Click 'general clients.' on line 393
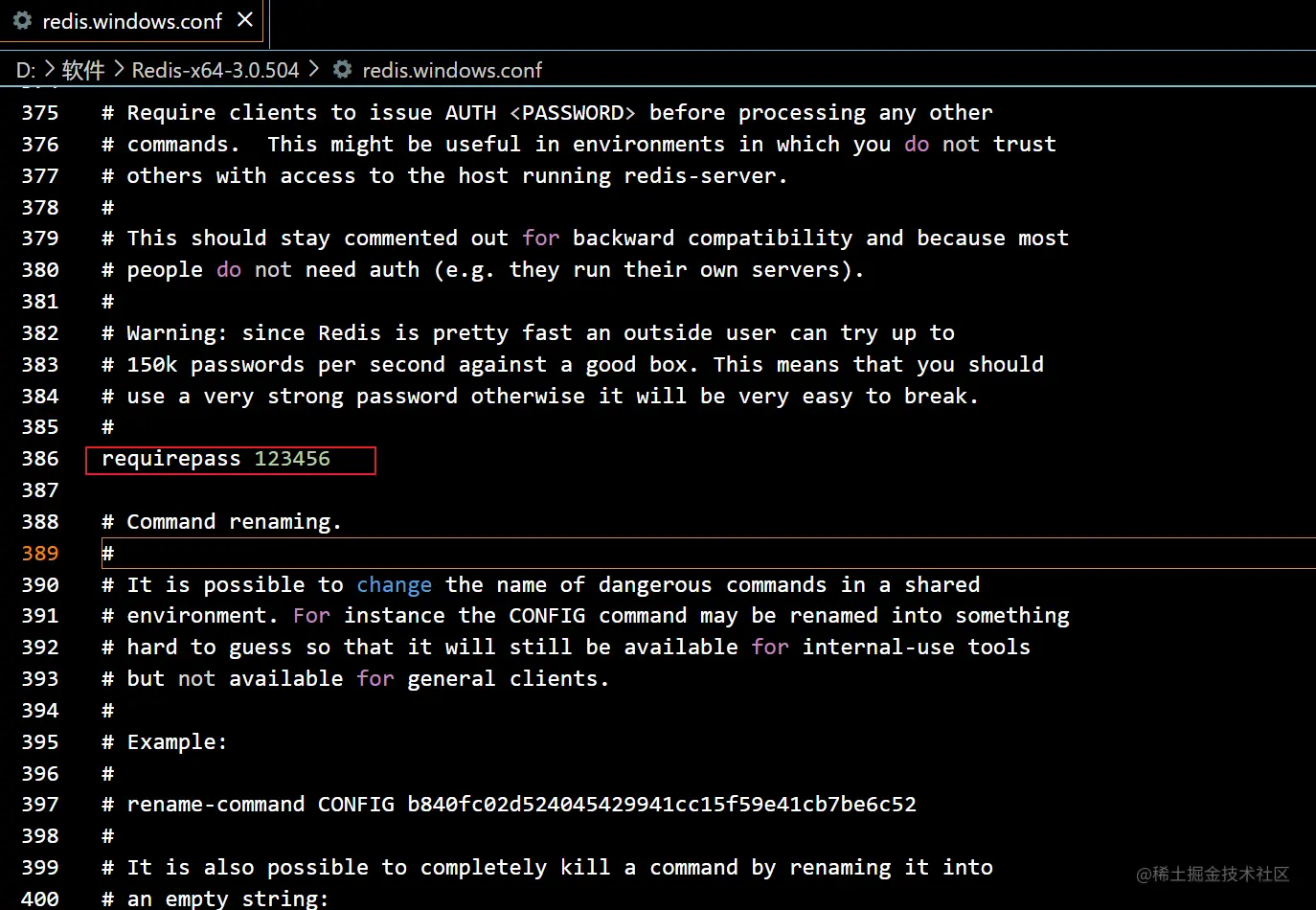 pyautogui.click(x=509, y=679)
